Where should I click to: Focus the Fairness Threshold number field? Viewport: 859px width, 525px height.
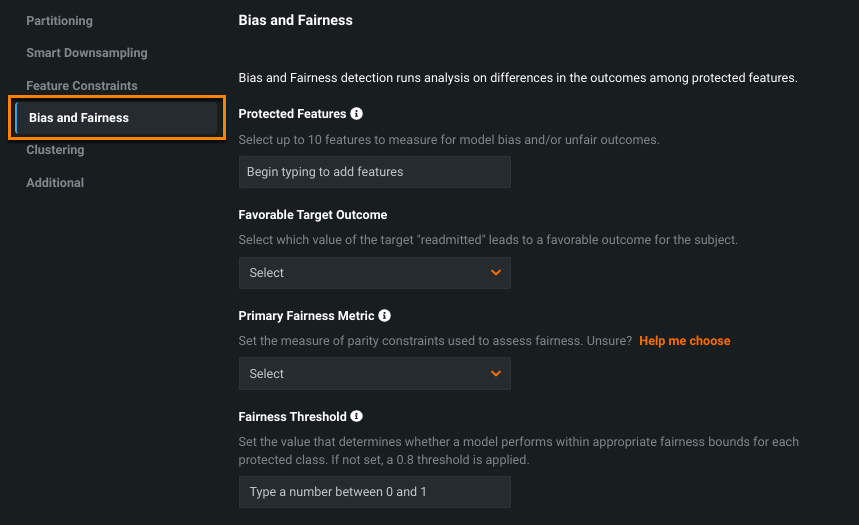pyautogui.click(x=374, y=492)
